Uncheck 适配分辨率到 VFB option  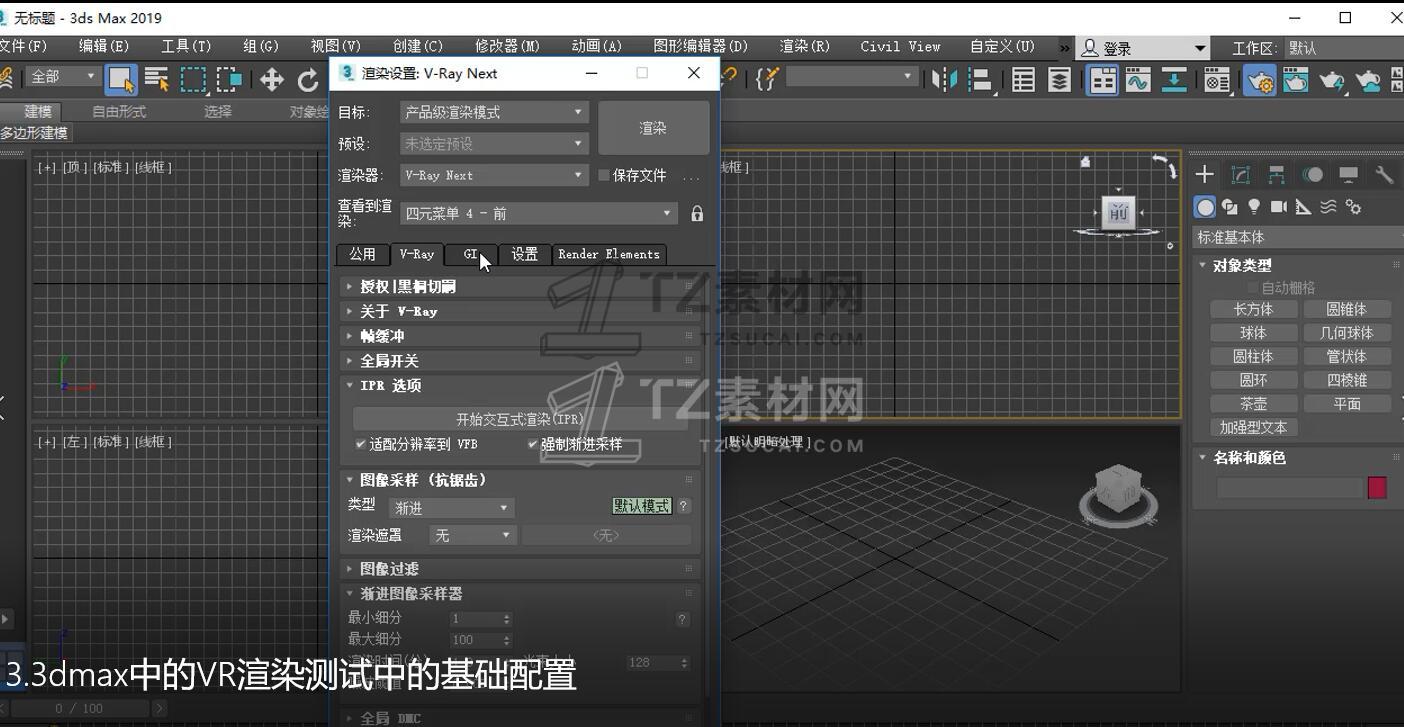point(361,444)
